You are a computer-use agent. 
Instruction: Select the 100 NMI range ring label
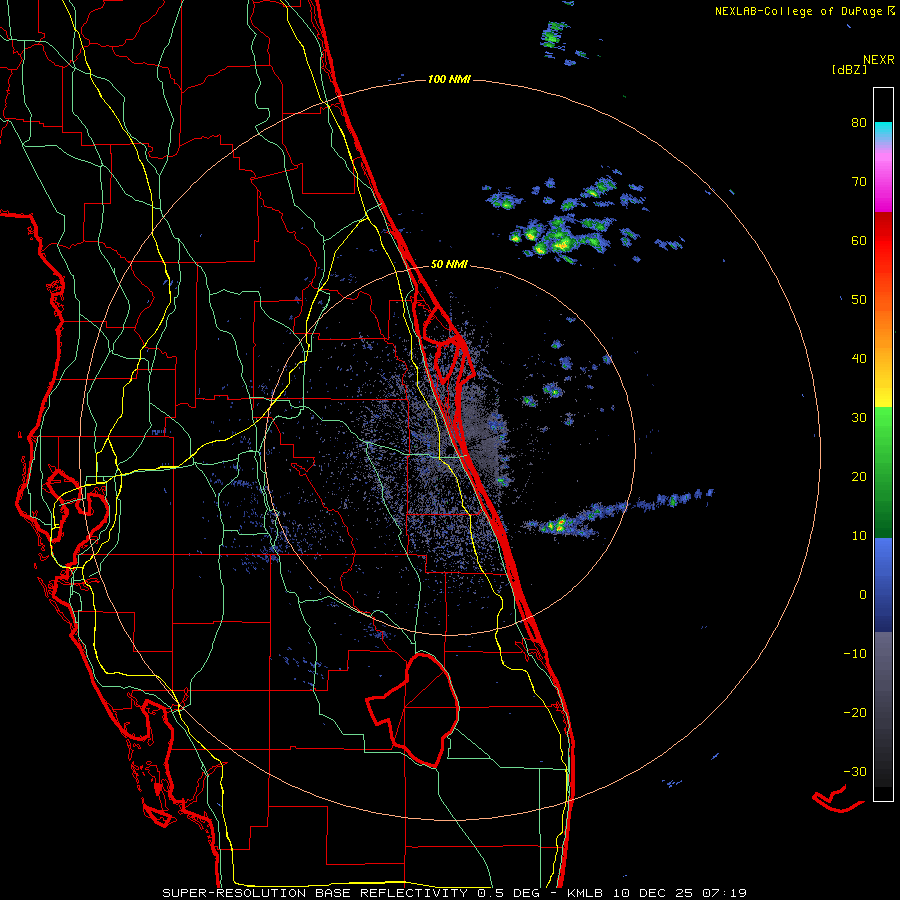click(x=449, y=79)
